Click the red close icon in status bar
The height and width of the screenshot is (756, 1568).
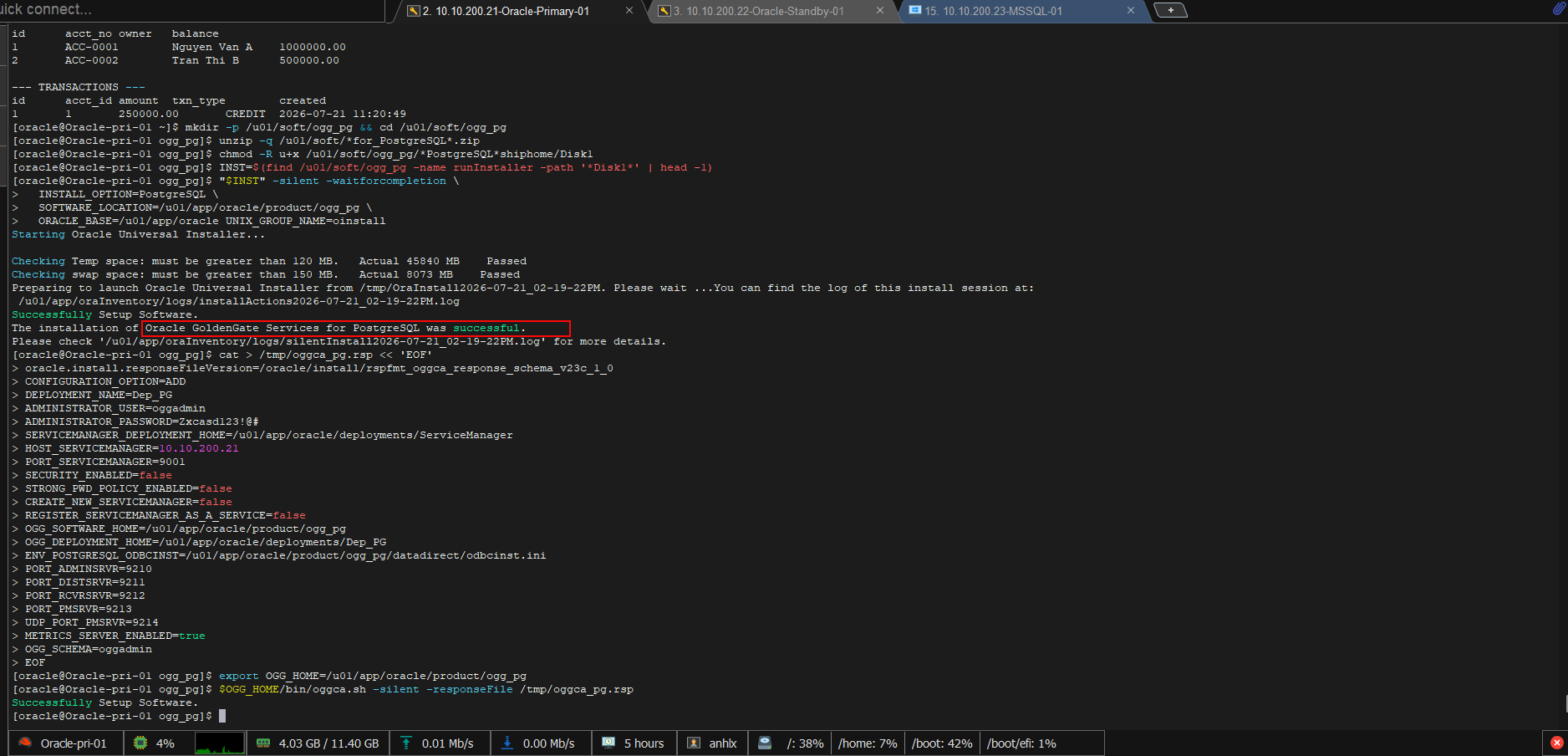(1556, 743)
